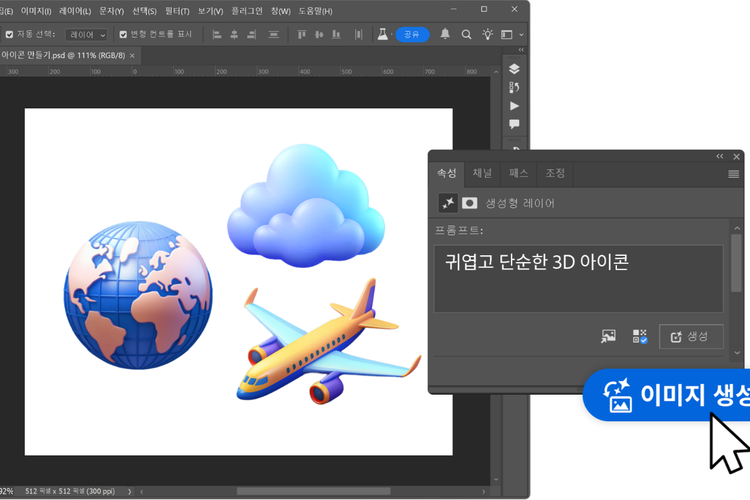The height and width of the screenshot is (500, 750).
Task: Open the 플러그인 menu
Action: (247, 11)
